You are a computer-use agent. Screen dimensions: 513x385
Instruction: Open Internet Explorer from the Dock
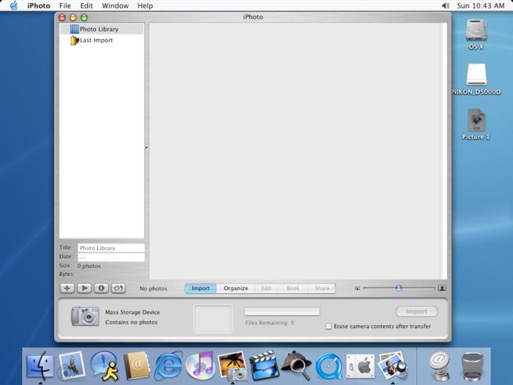[x=168, y=366]
